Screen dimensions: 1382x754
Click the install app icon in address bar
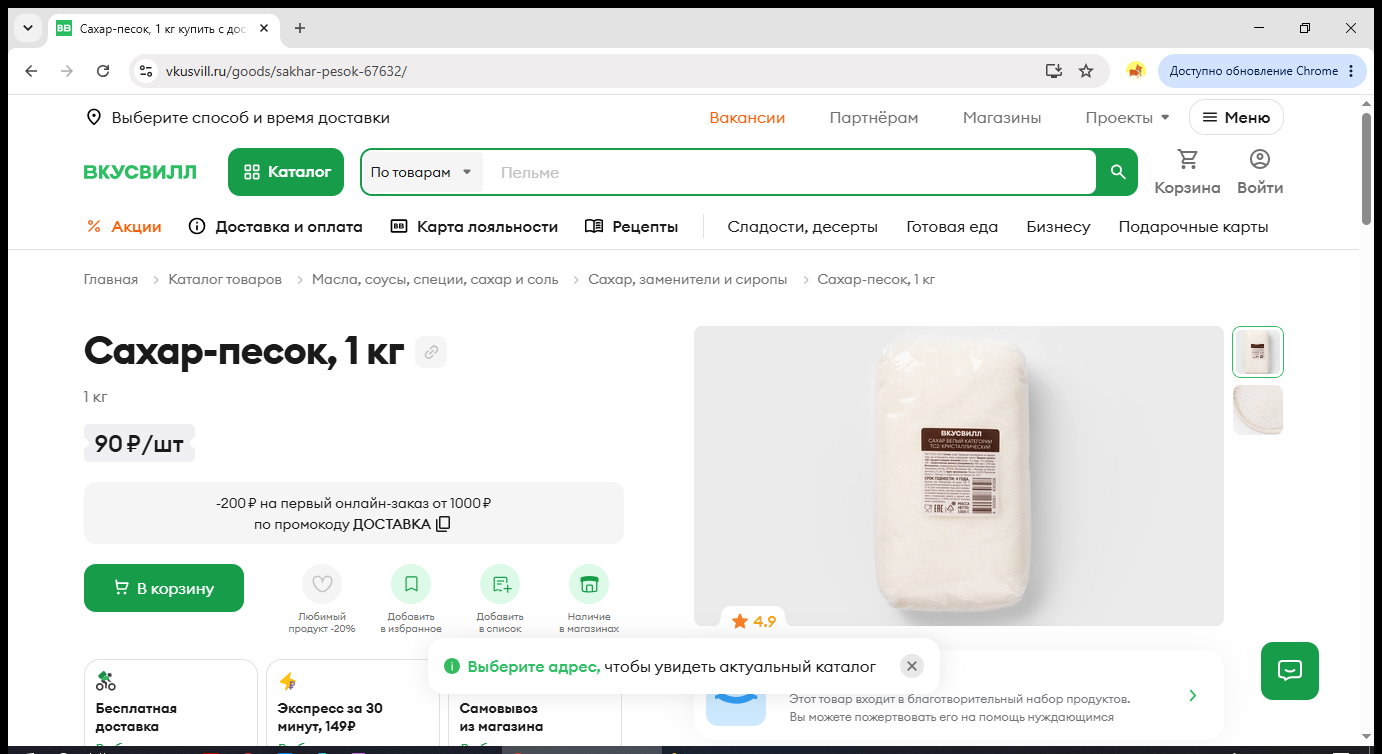coord(1053,71)
